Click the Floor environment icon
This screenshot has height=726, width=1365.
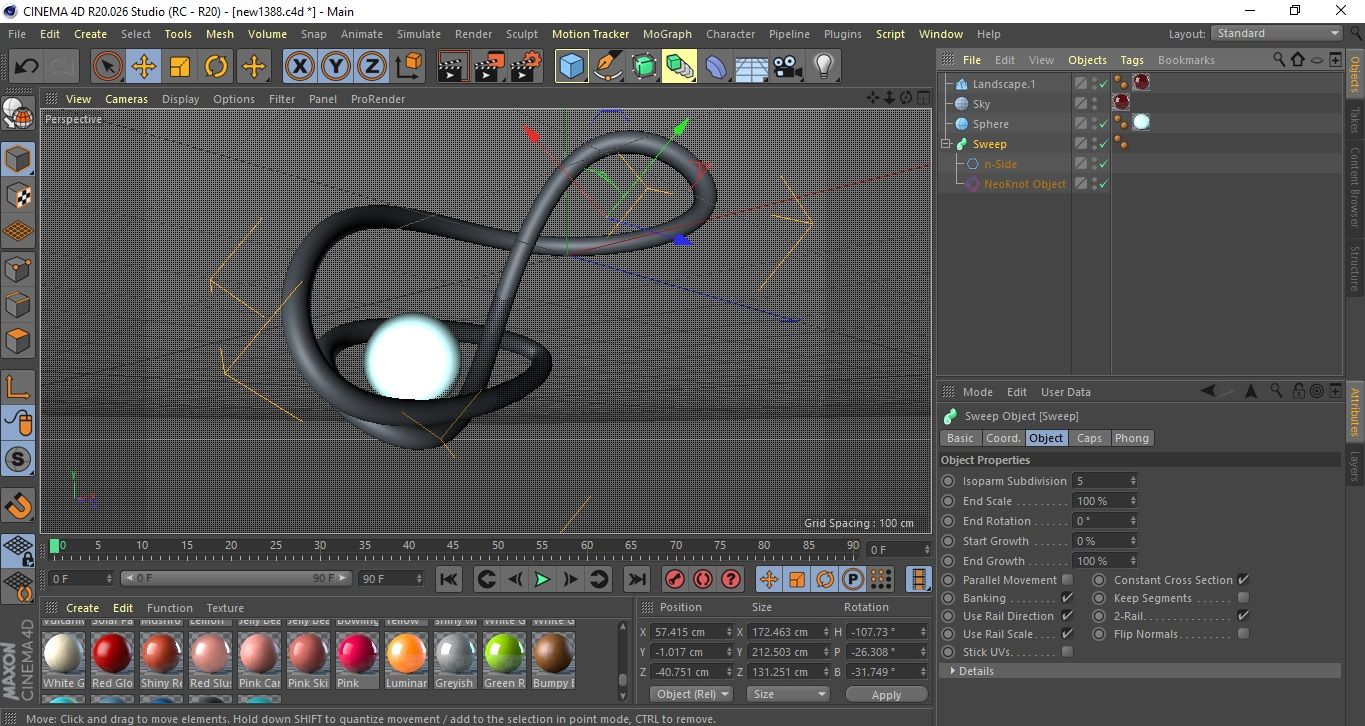(752, 67)
